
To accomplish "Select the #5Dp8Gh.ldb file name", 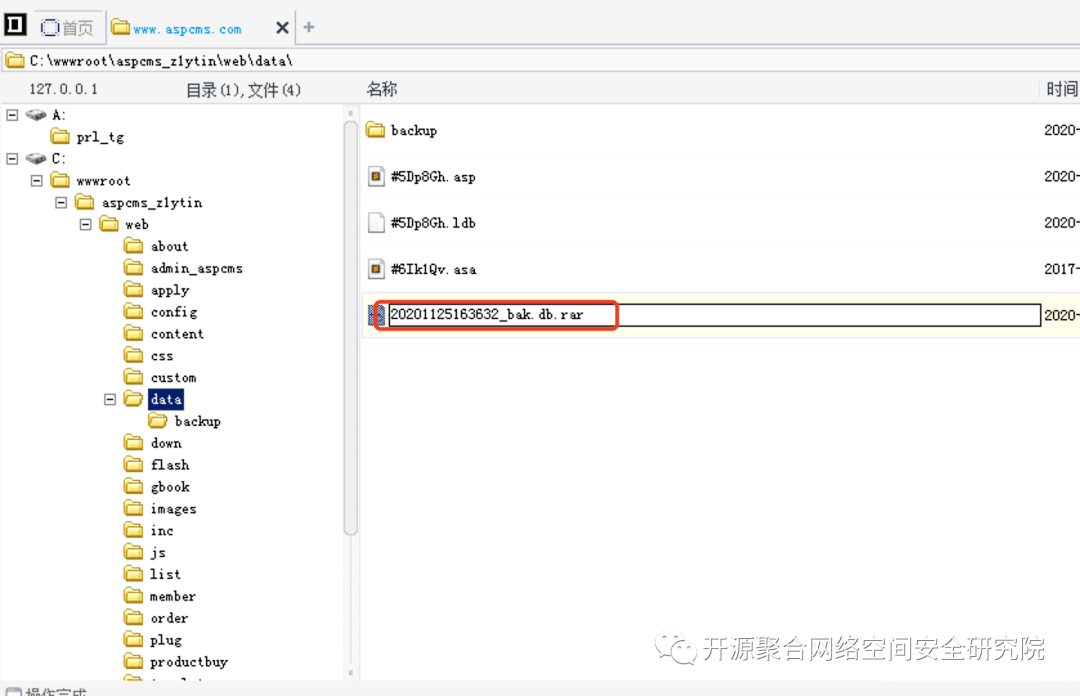I will coord(433,223).
